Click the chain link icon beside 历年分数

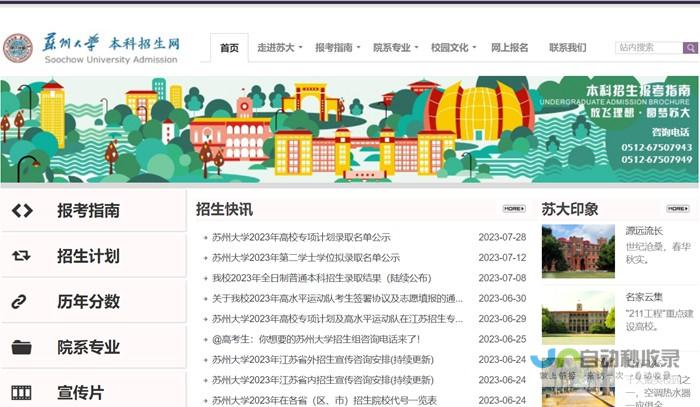19,302
